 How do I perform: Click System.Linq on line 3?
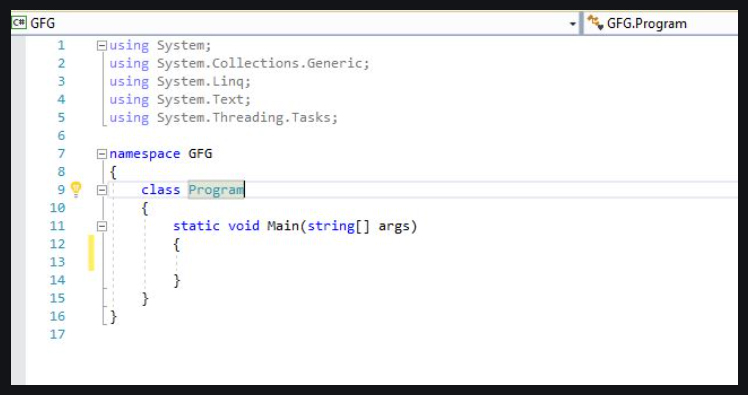[200, 82]
